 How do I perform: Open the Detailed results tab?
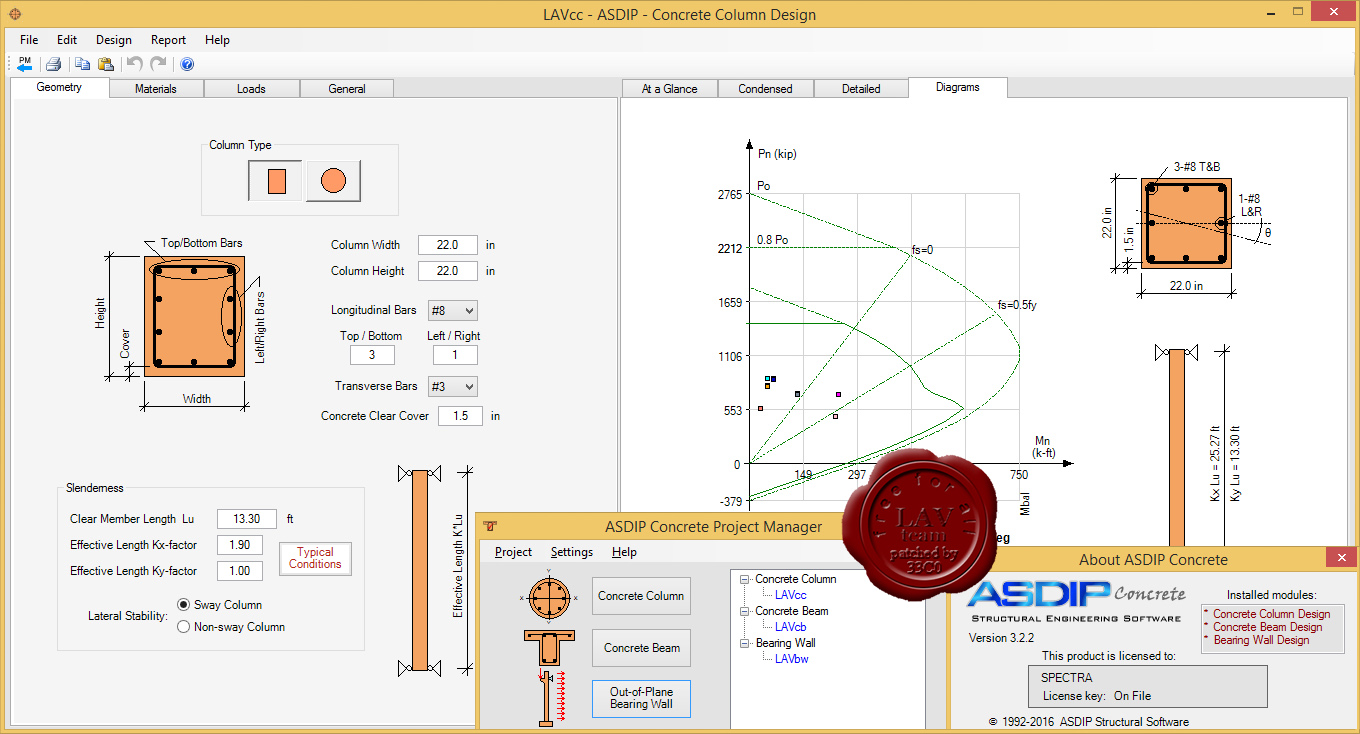(861, 89)
